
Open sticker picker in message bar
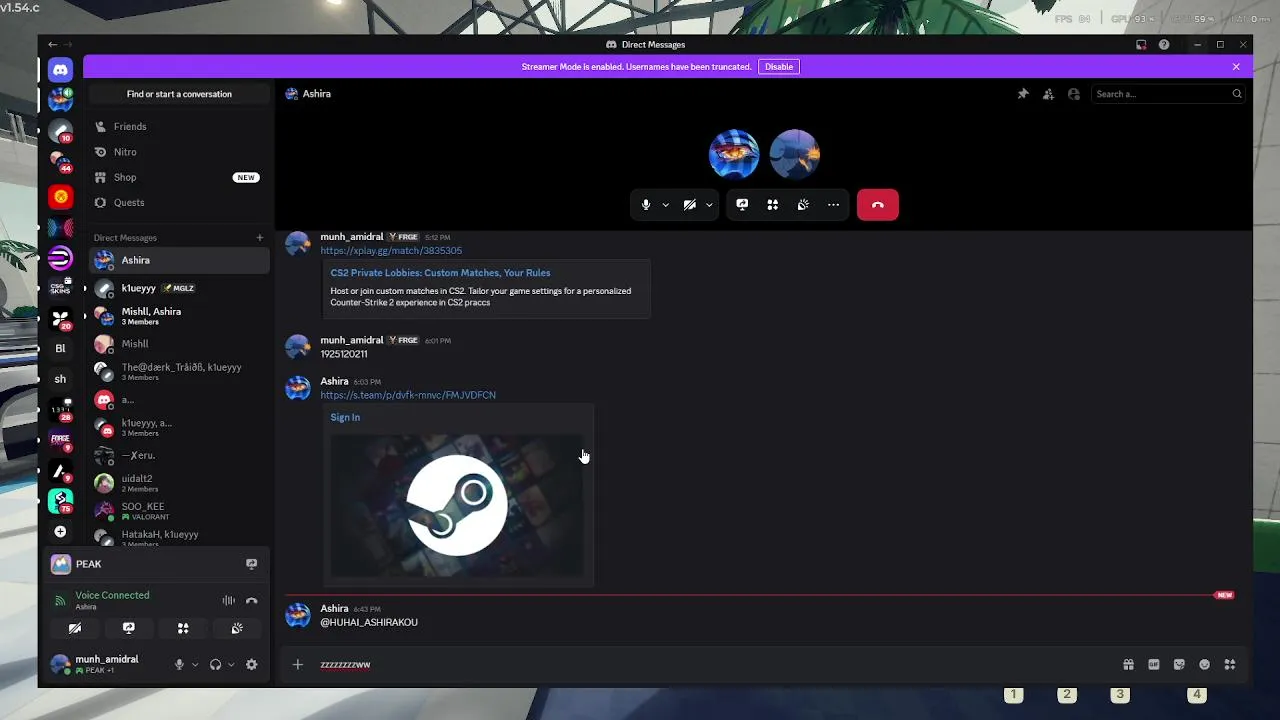[1179, 665]
